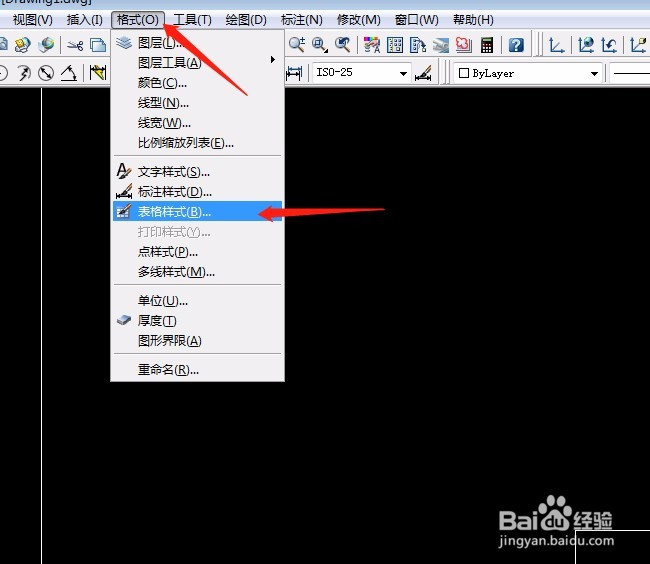Choose 线宽(W)... menu entry

[x=198, y=123]
